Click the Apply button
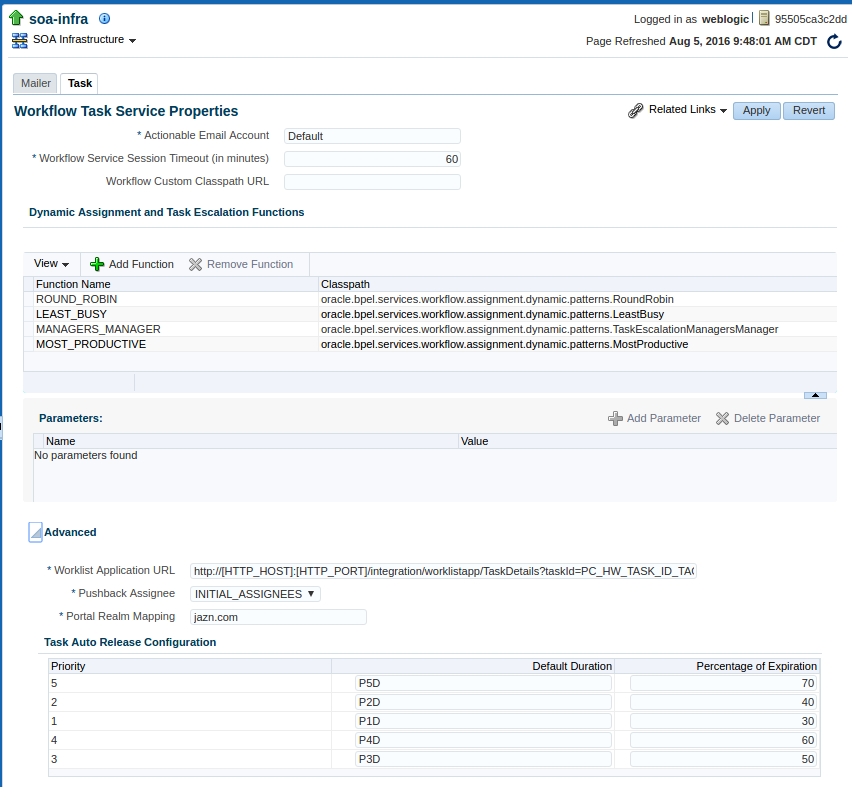 [756, 110]
